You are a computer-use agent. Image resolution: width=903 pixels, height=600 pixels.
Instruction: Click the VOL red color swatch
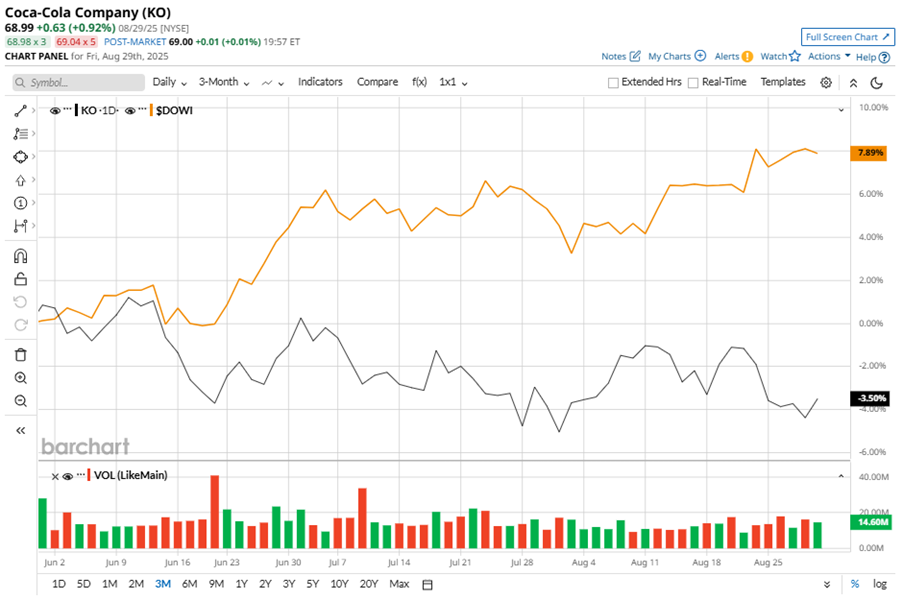pyautogui.click(x=89, y=476)
